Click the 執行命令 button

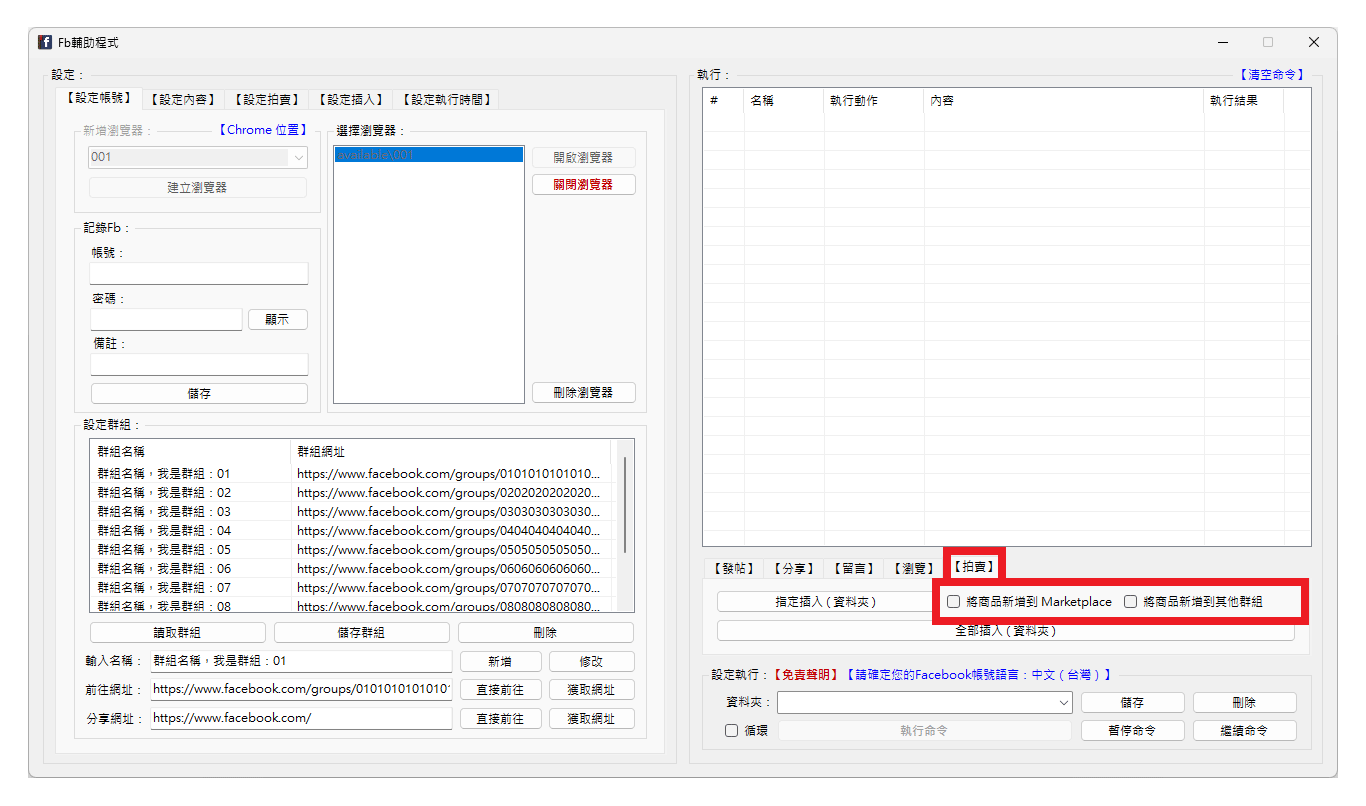(924, 731)
